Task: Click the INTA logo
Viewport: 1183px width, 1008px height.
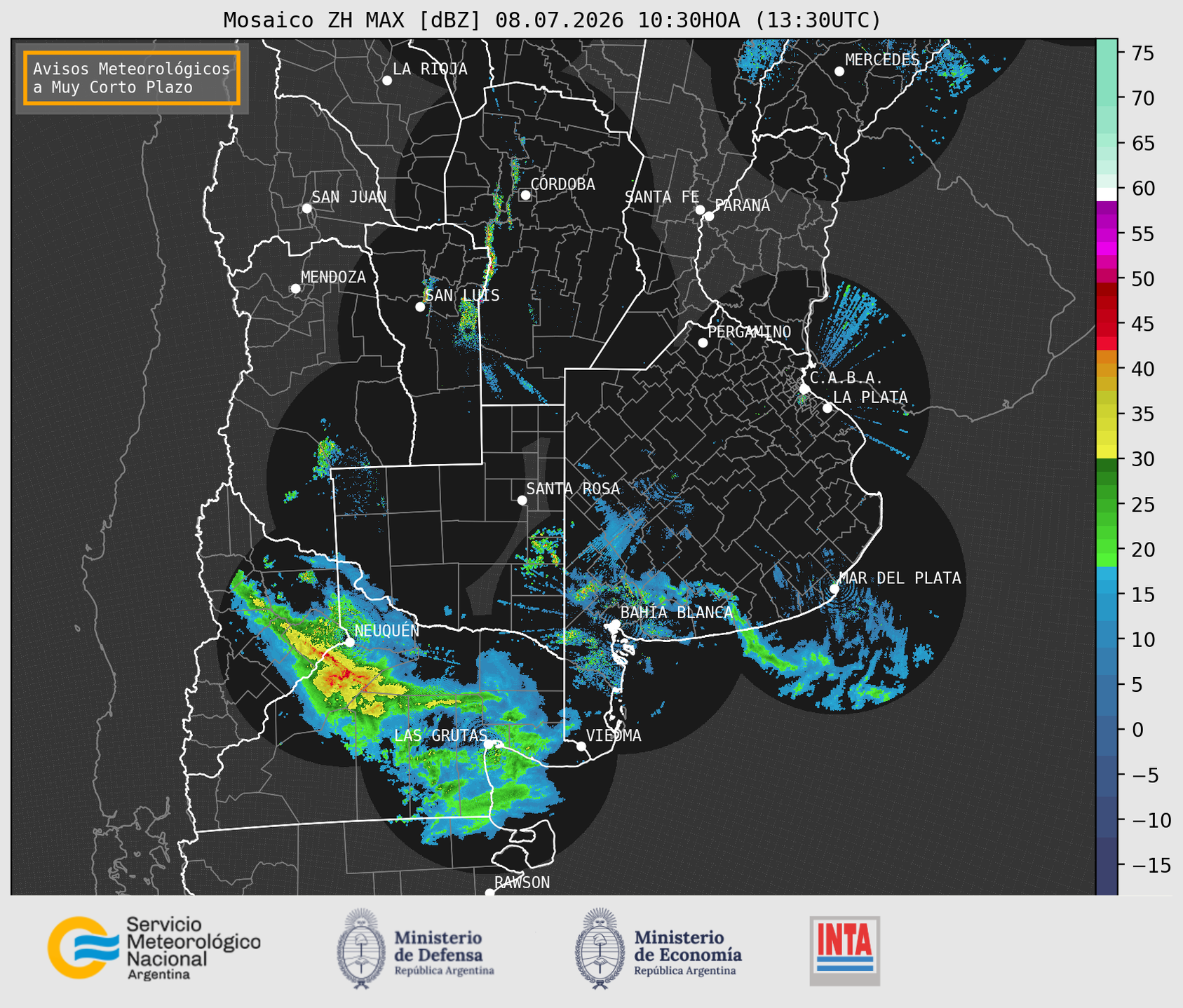Action: [x=845, y=951]
